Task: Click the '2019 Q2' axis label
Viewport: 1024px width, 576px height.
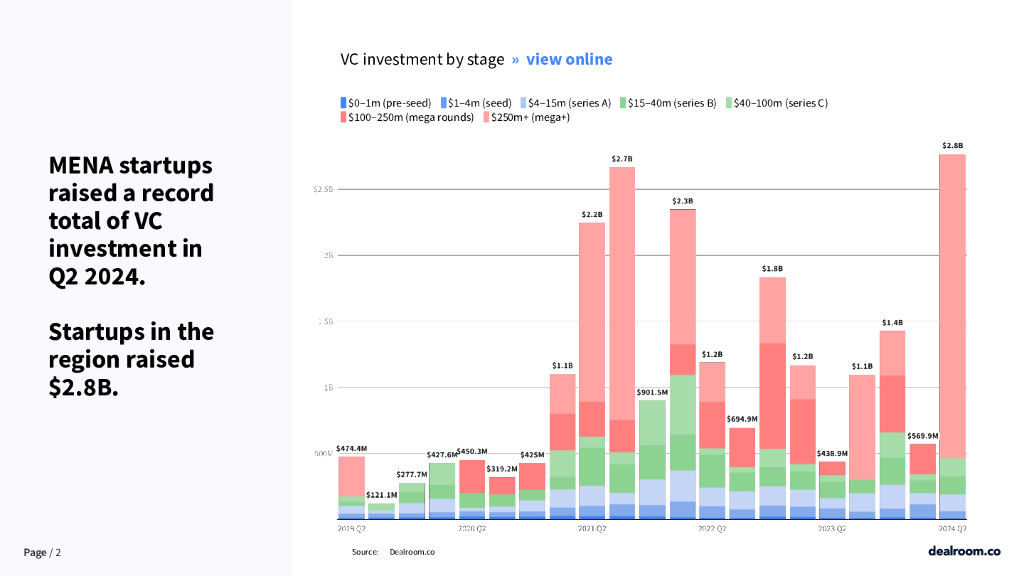Action: 351,527
